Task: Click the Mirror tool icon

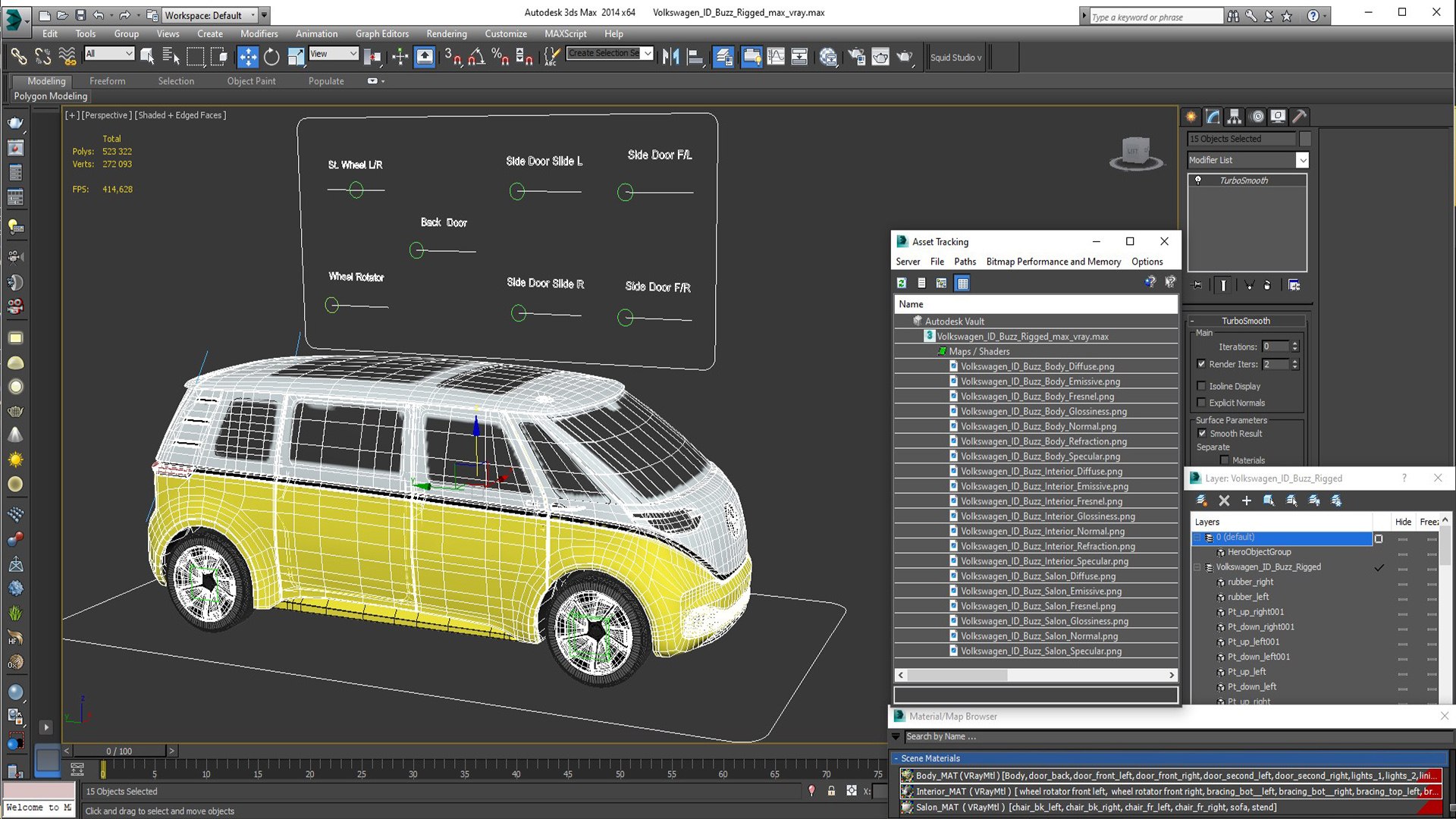Action: [670, 57]
